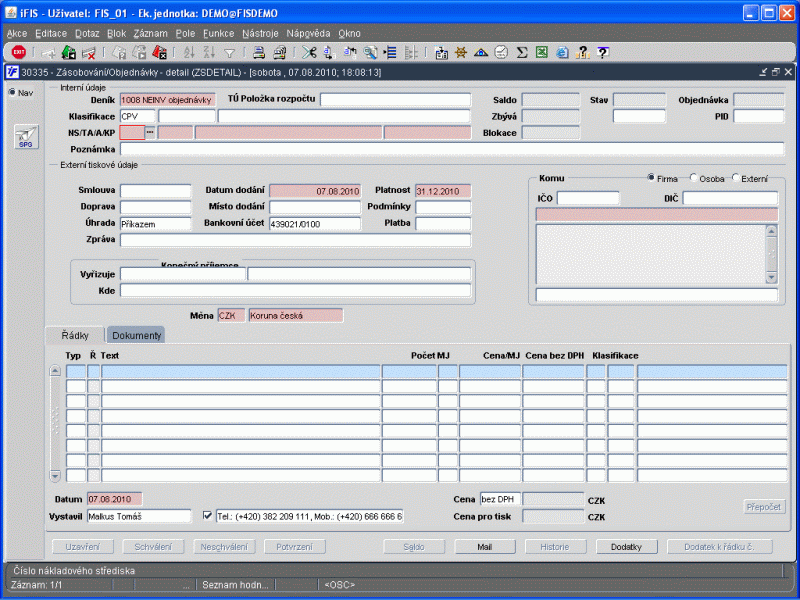Click the filter funnel toolbar icon

[229, 52]
